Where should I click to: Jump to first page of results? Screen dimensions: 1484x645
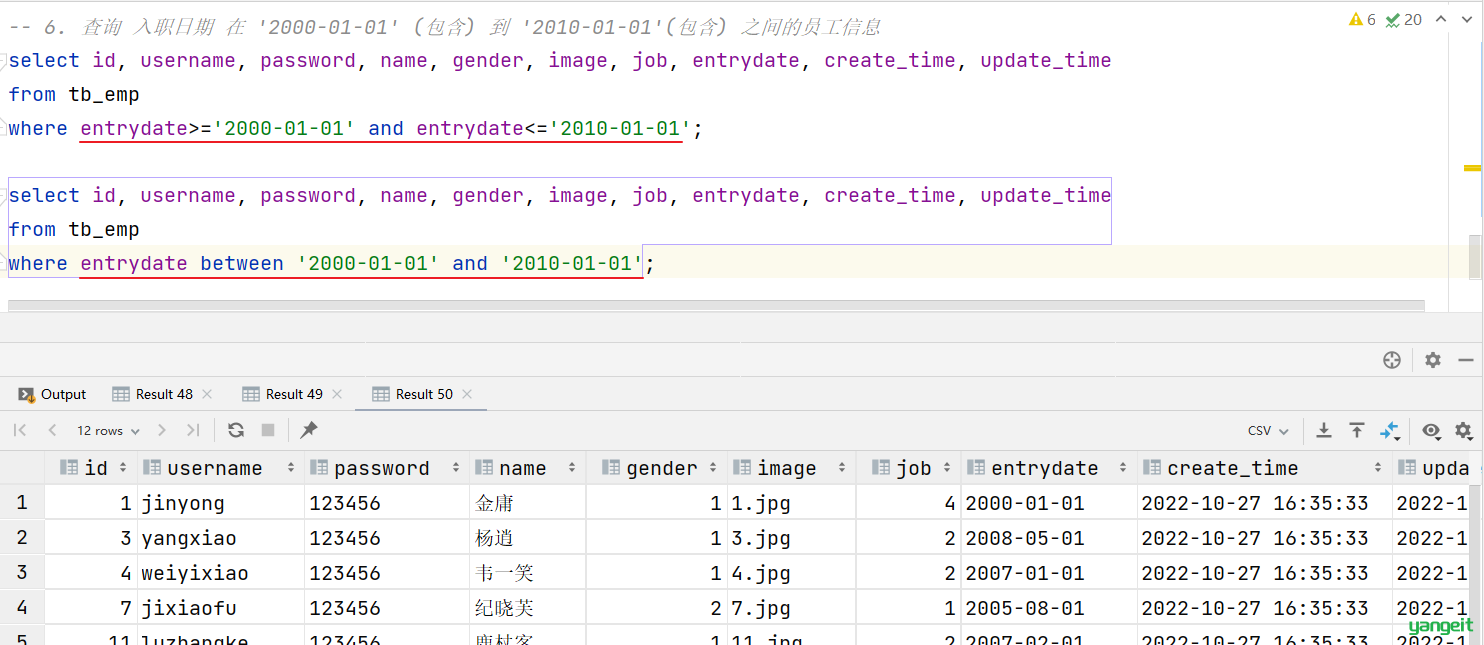tap(20, 430)
